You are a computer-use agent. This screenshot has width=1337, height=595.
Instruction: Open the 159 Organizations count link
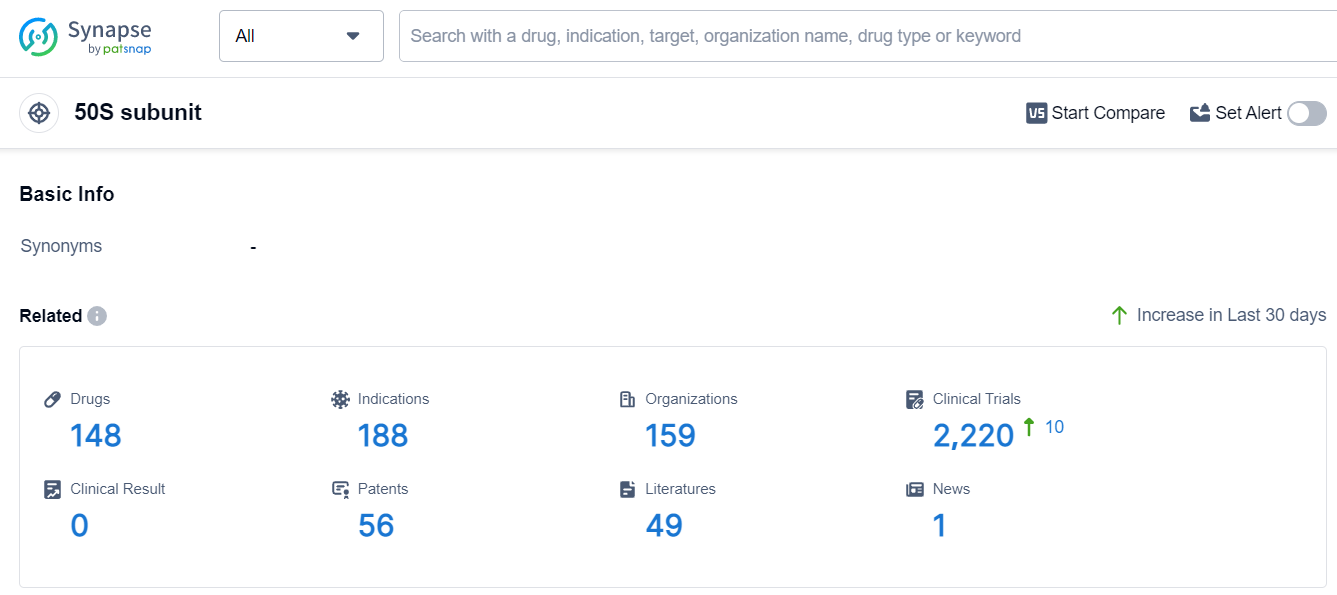point(670,436)
